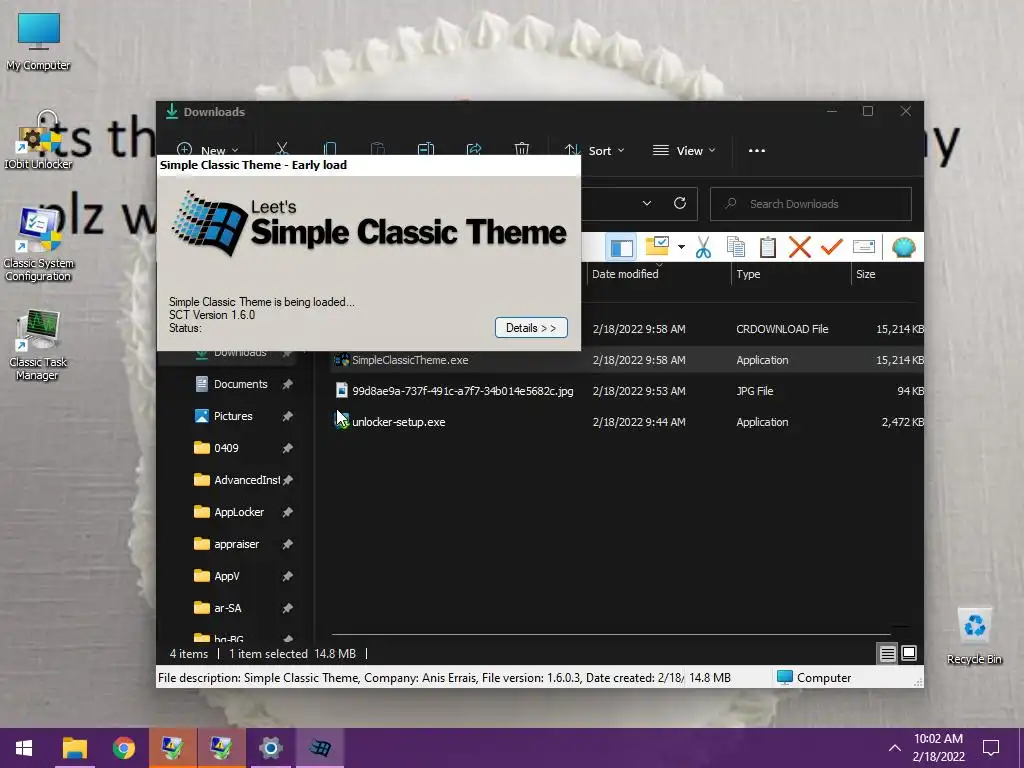Click the Share icon in Explorer command bar
The width and height of the screenshot is (1024, 768).
[x=474, y=150]
